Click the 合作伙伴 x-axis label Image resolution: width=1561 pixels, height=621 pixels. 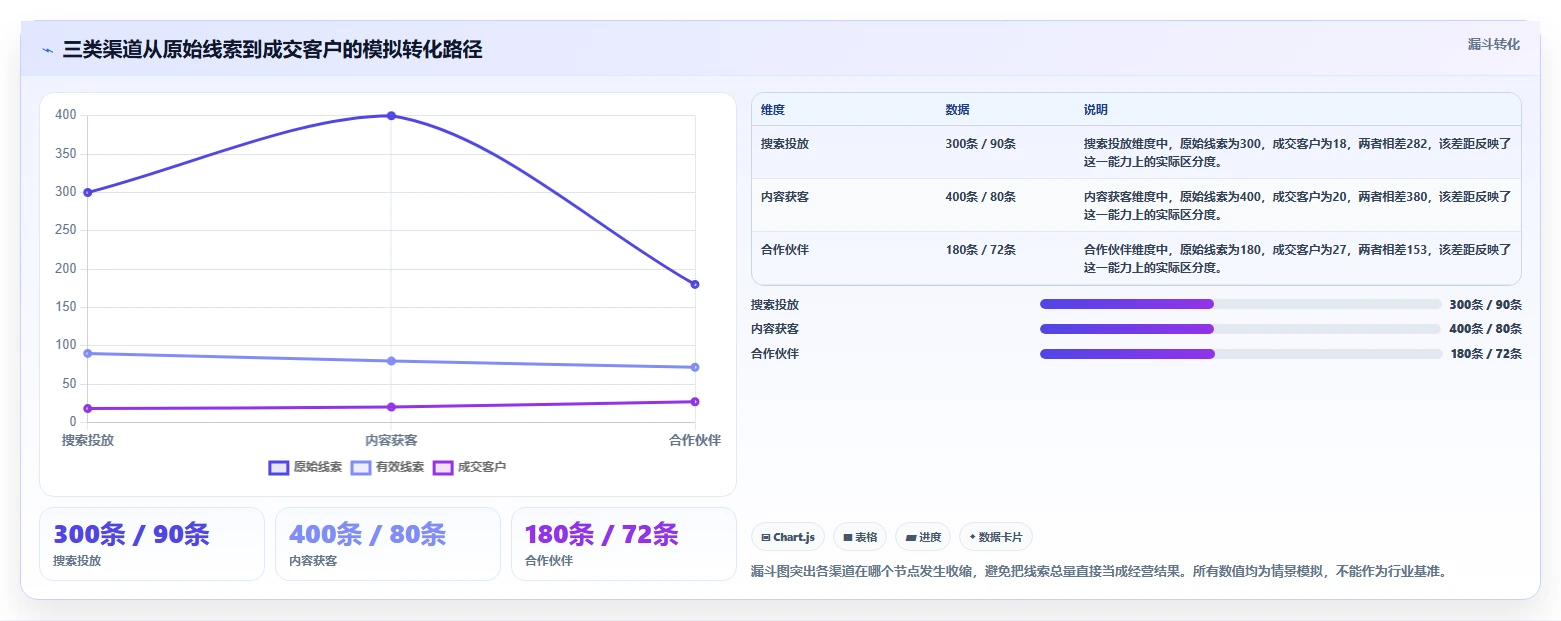point(695,440)
